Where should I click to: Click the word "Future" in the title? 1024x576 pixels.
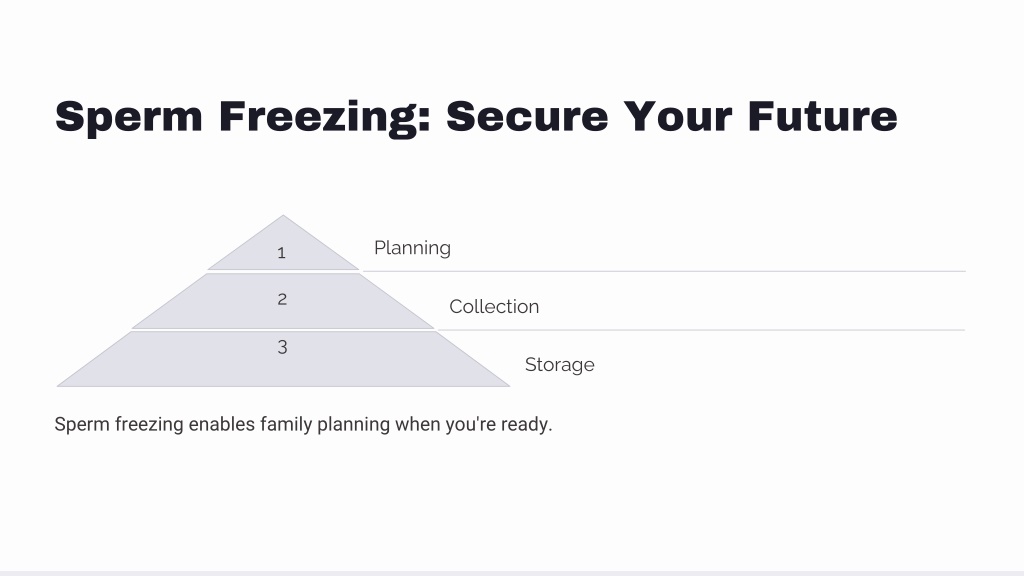pos(823,116)
